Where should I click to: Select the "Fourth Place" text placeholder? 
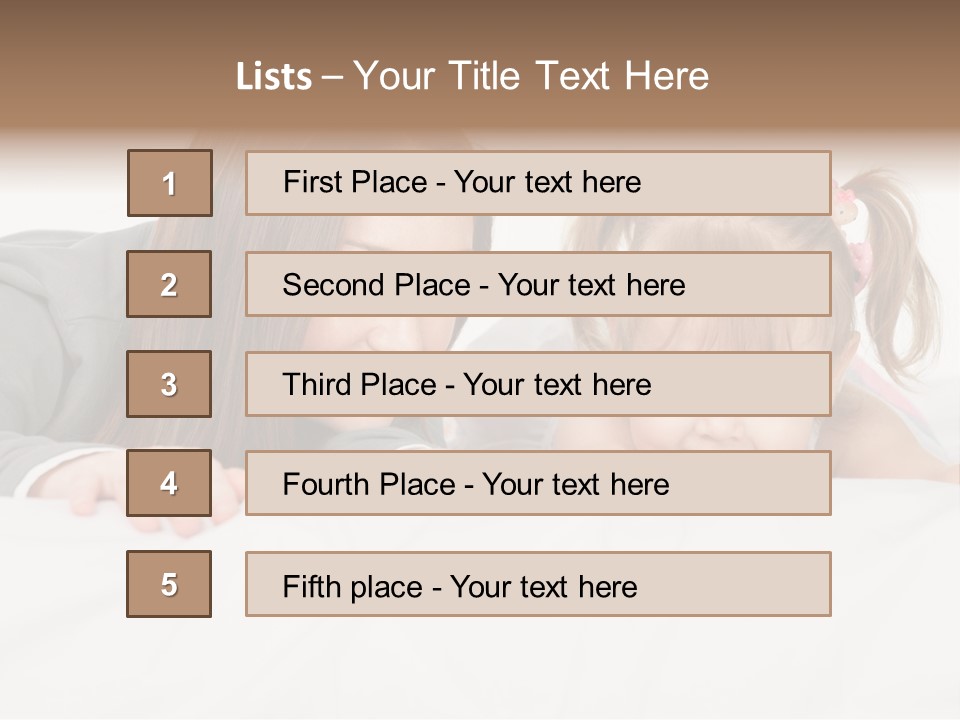(x=538, y=484)
